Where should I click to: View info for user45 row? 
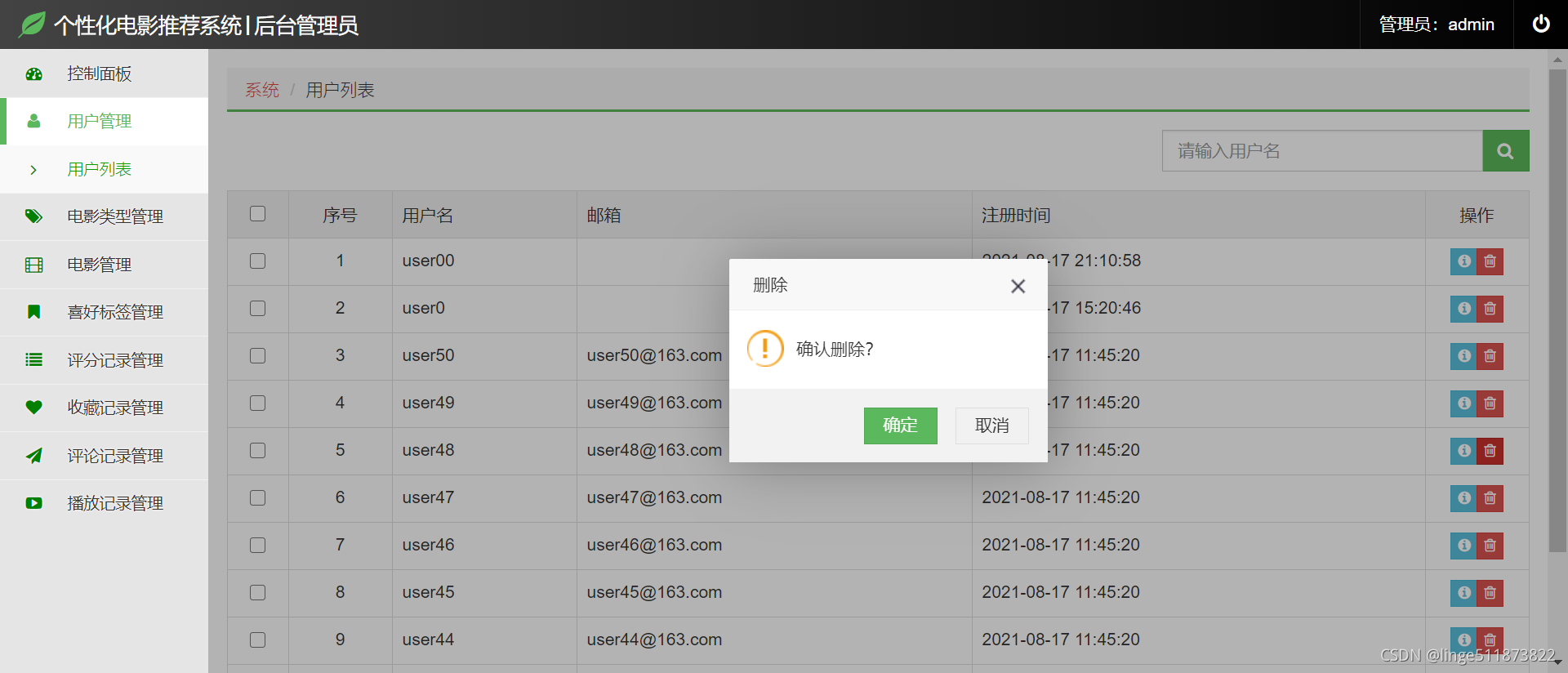[1463, 593]
